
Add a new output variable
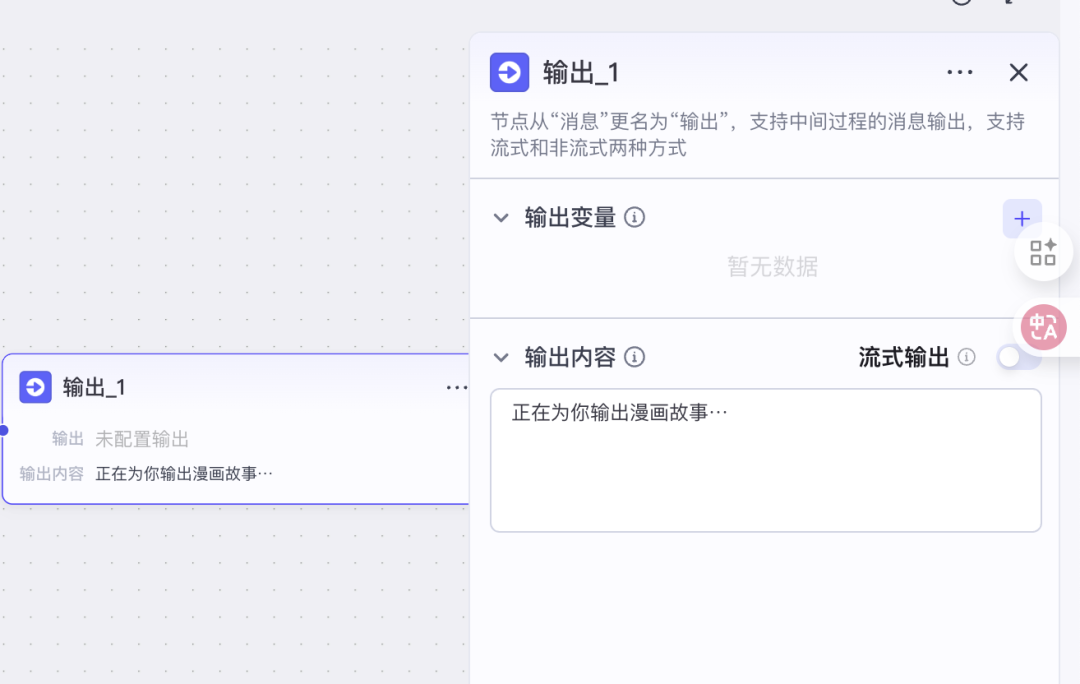click(1021, 218)
